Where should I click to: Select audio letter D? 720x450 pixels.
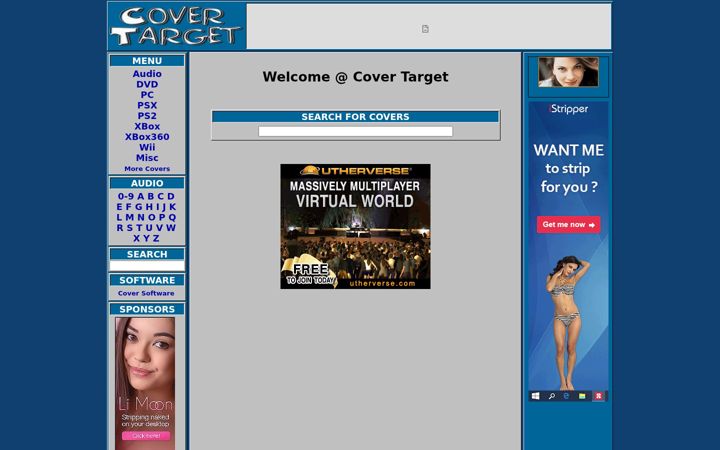click(171, 197)
